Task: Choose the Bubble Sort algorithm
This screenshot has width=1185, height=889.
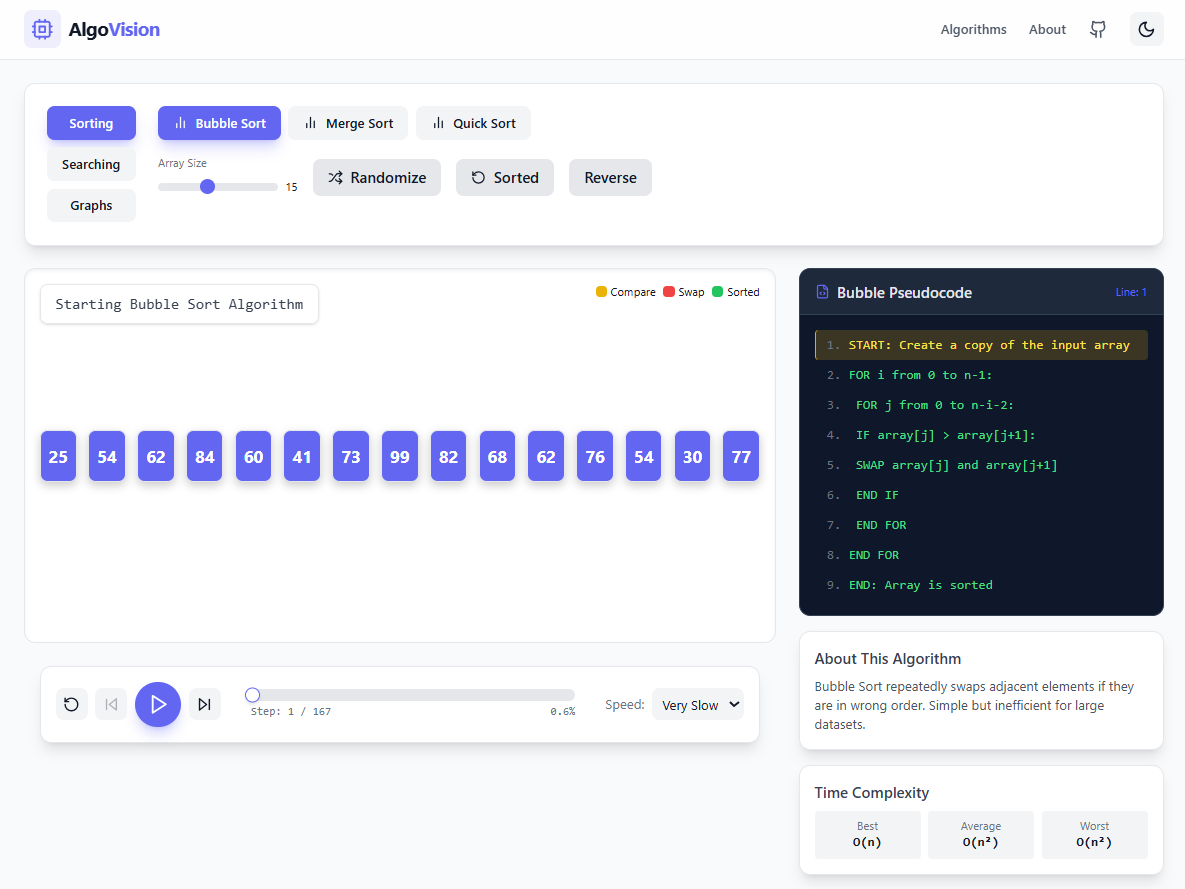Action: pos(219,123)
